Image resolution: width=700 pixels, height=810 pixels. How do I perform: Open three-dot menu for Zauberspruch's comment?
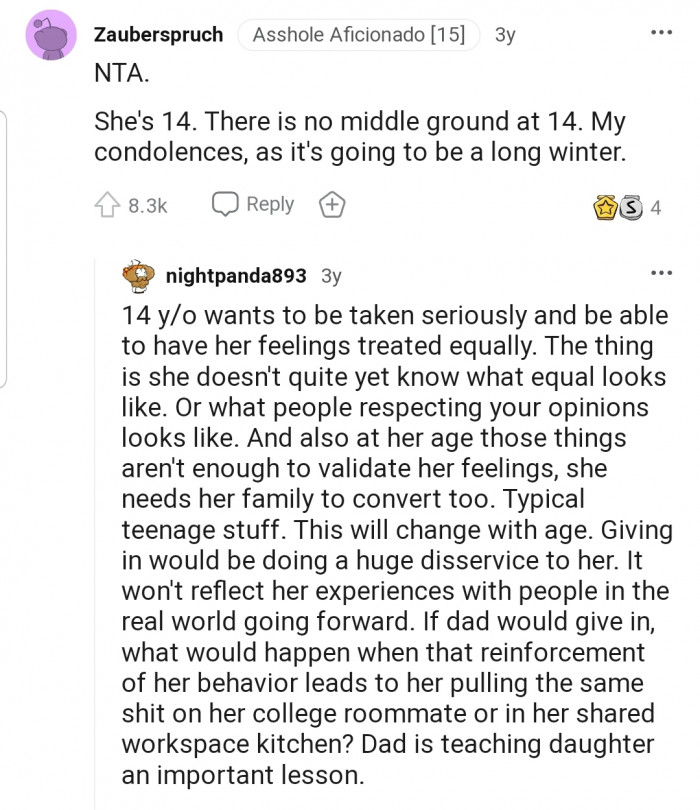pyautogui.click(x=661, y=33)
